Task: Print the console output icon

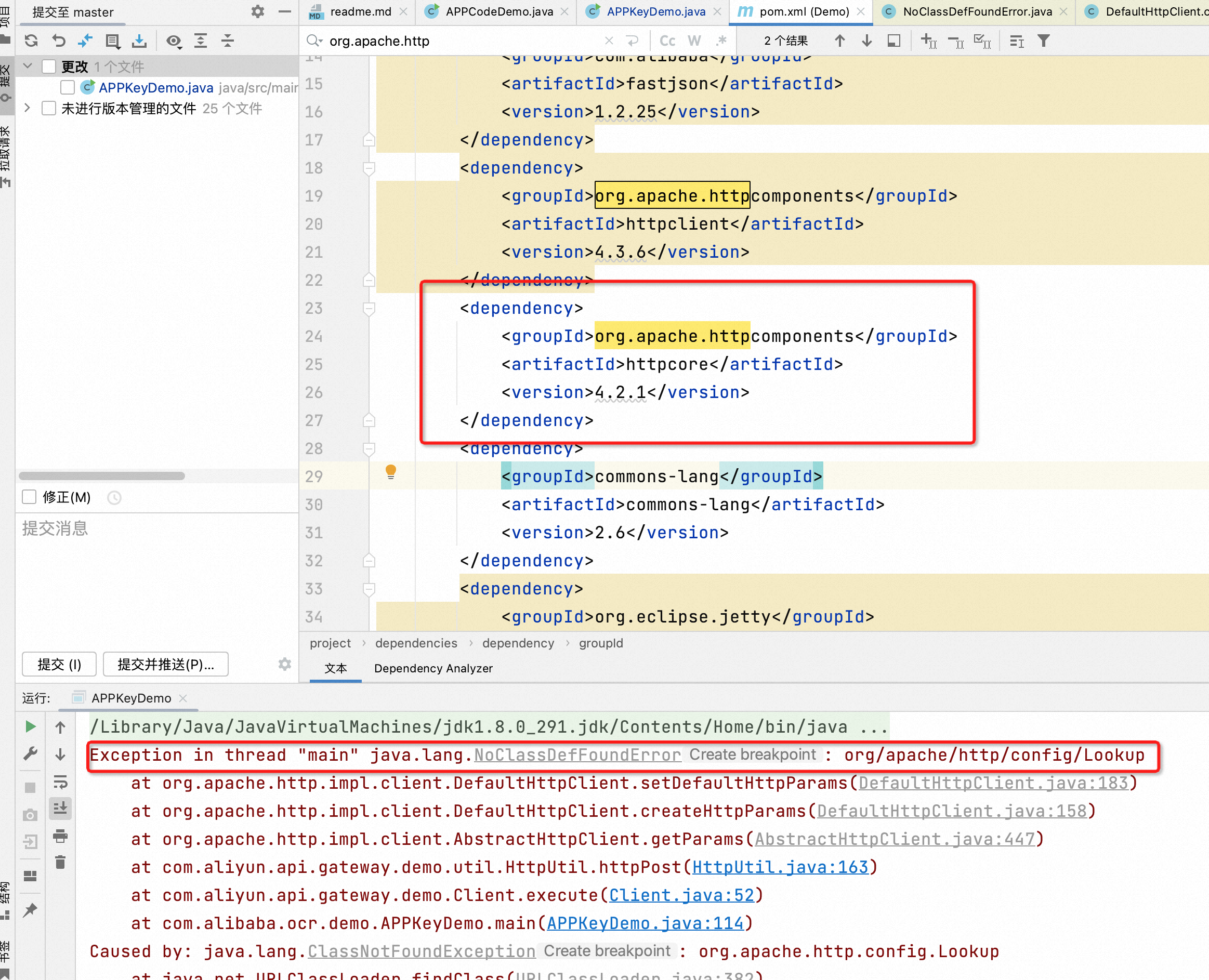Action: [60, 836]
